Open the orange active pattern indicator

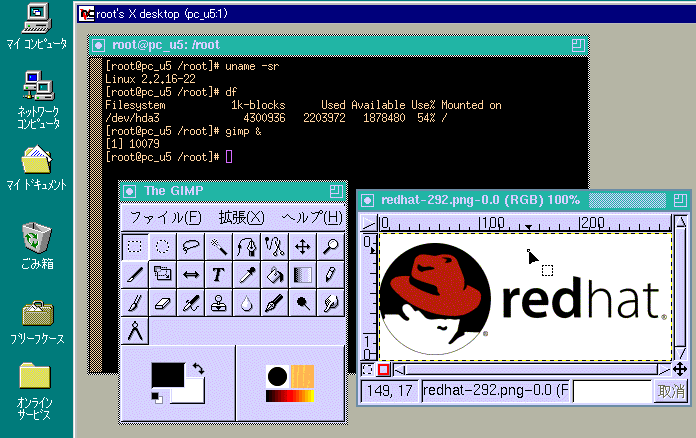coord(302,376)
